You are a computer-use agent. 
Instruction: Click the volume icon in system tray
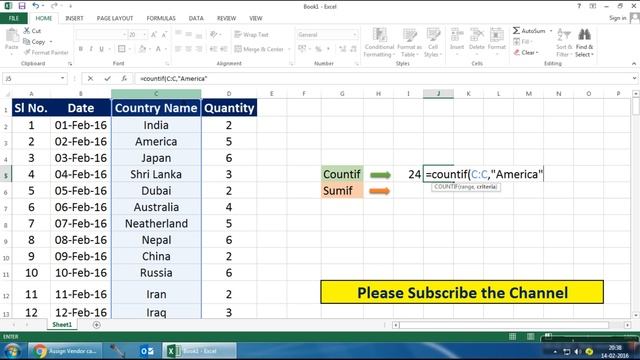(577, 351)
